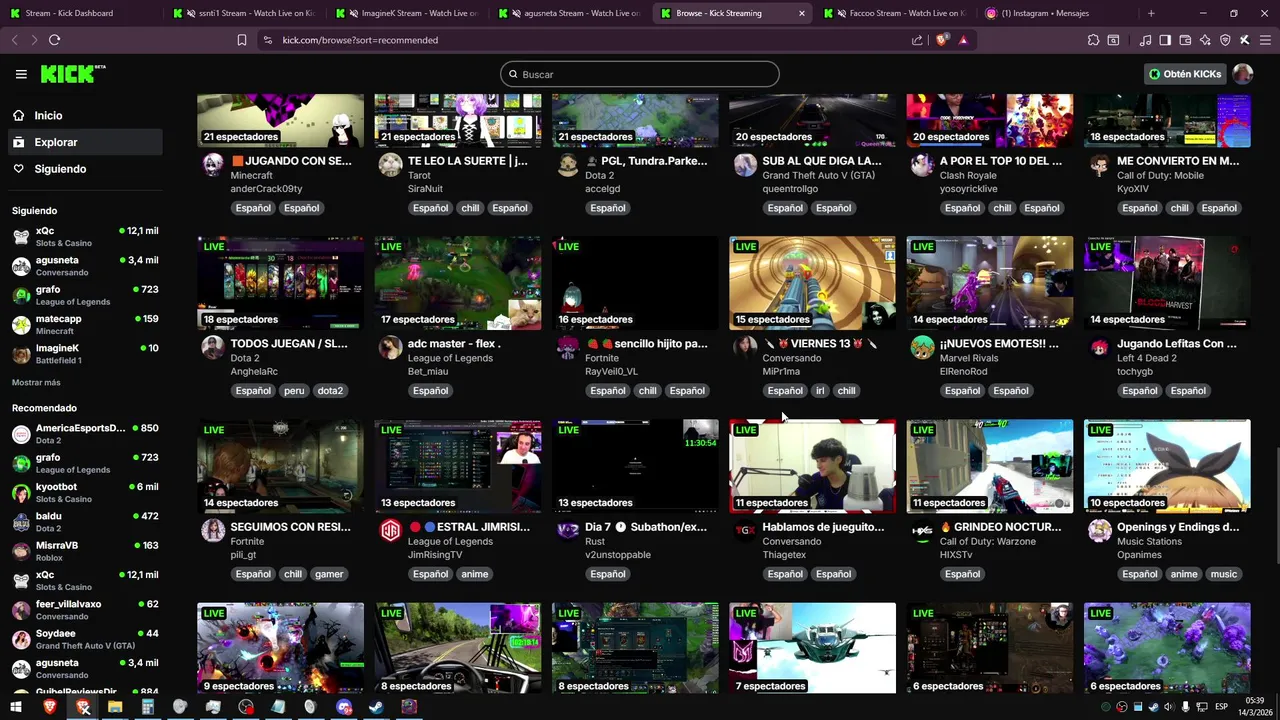
Task: Click the share icon in the address bar
Action: point(917,40)
